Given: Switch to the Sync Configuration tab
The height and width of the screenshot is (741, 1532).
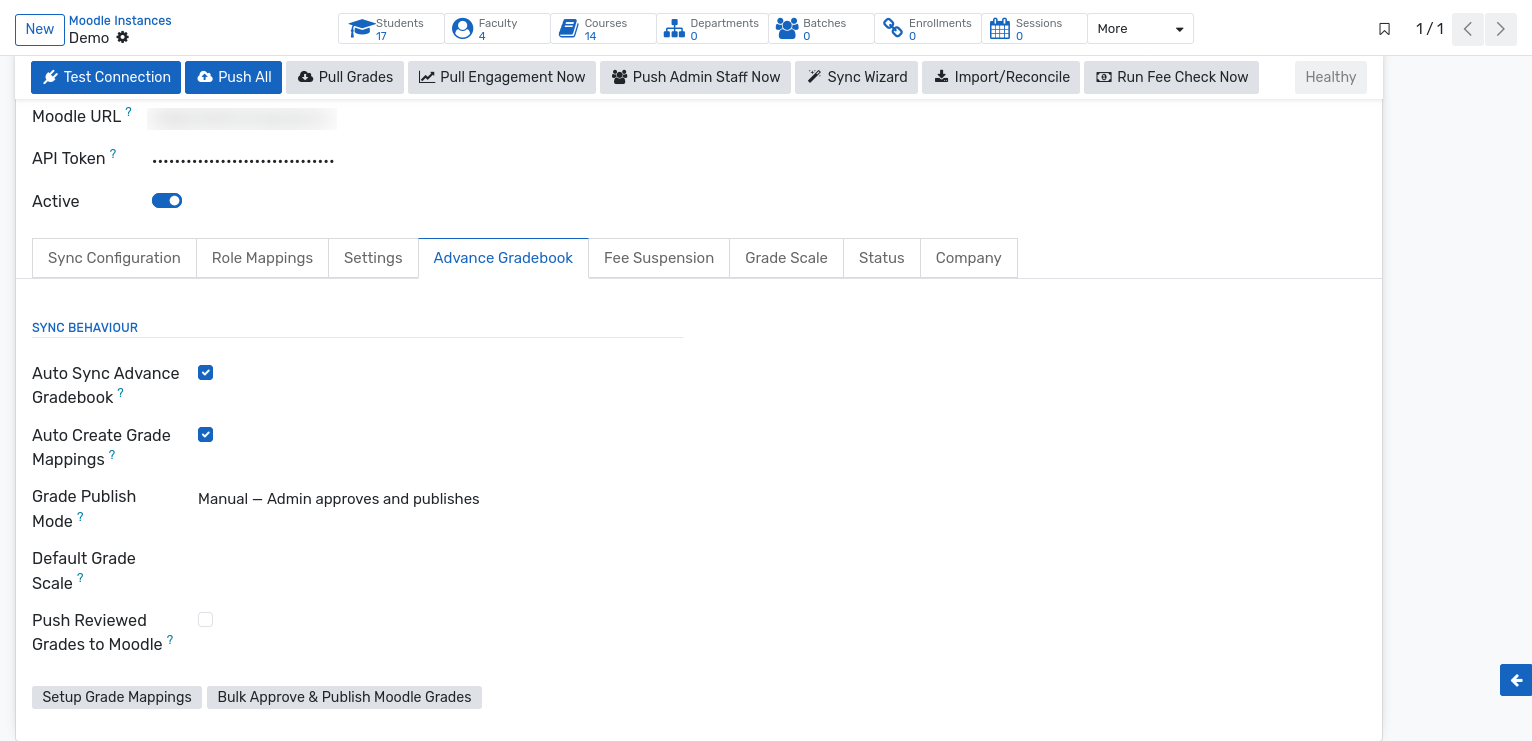Looking at the screenshot, I should coord(114,258).
